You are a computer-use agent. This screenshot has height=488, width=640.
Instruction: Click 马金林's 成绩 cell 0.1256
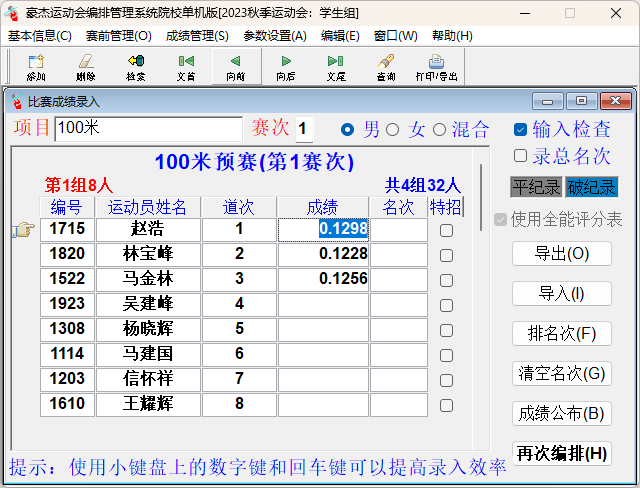point(323,280)
